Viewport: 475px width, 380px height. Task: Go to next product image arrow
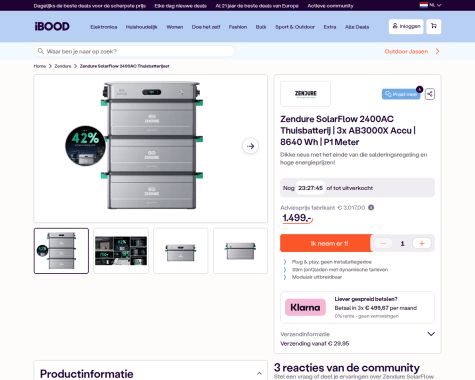click(x=250, y=146)
